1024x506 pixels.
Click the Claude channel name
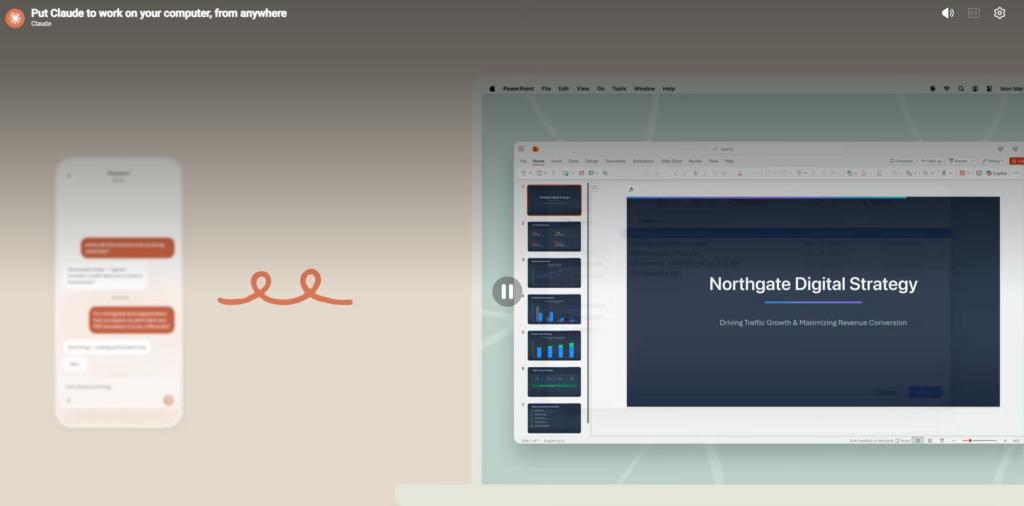coord(41,24)
